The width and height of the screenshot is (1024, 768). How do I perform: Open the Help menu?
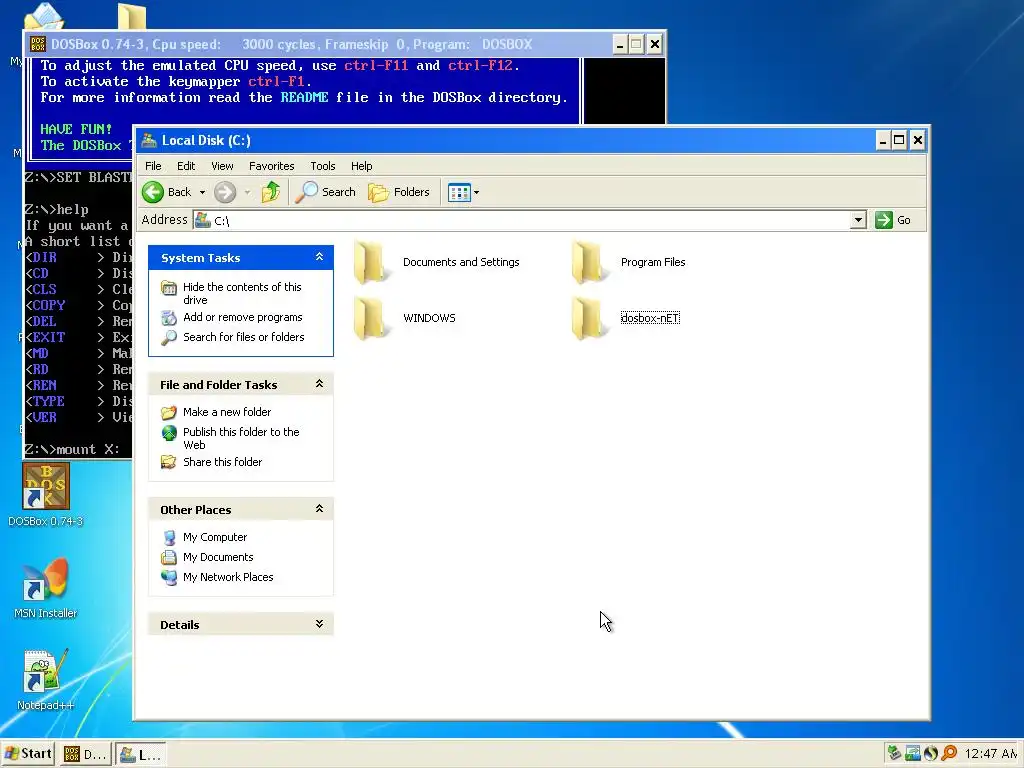(x=361, y=166)
